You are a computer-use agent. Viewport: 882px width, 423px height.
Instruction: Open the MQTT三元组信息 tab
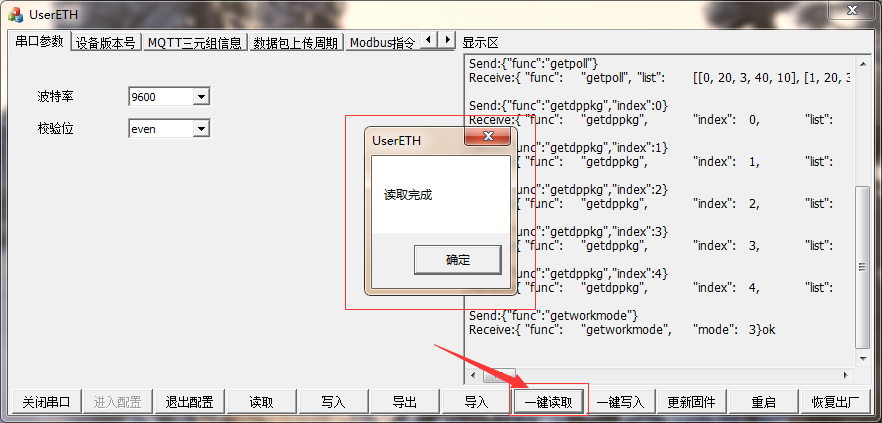(195, 43)
